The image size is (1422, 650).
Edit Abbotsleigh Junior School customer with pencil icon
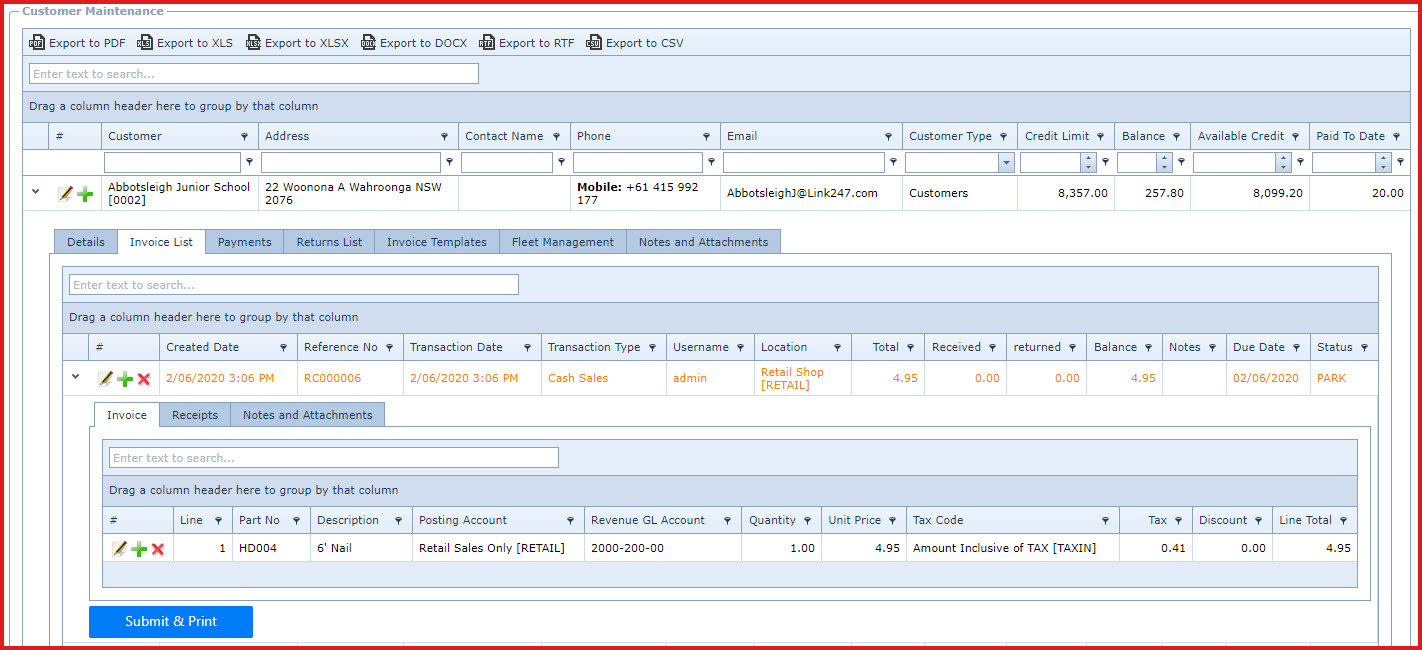pos(66,194)
